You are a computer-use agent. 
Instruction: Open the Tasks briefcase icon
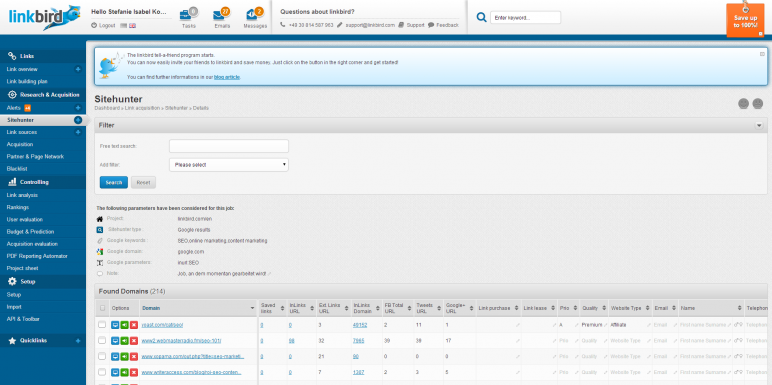[188, 14]
